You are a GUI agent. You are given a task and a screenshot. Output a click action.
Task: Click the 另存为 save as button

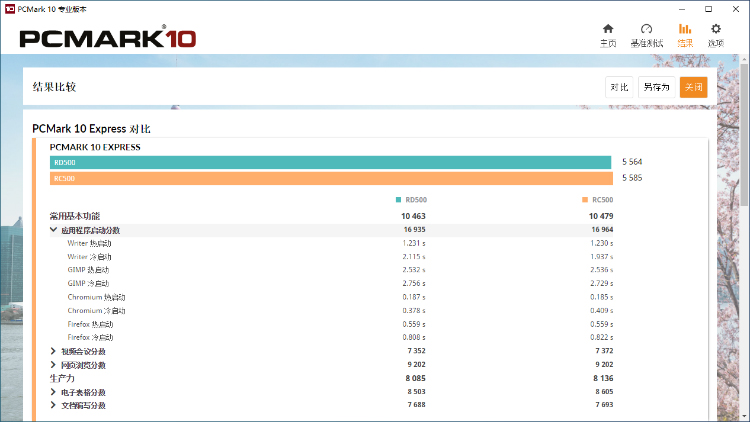[656, 87]
